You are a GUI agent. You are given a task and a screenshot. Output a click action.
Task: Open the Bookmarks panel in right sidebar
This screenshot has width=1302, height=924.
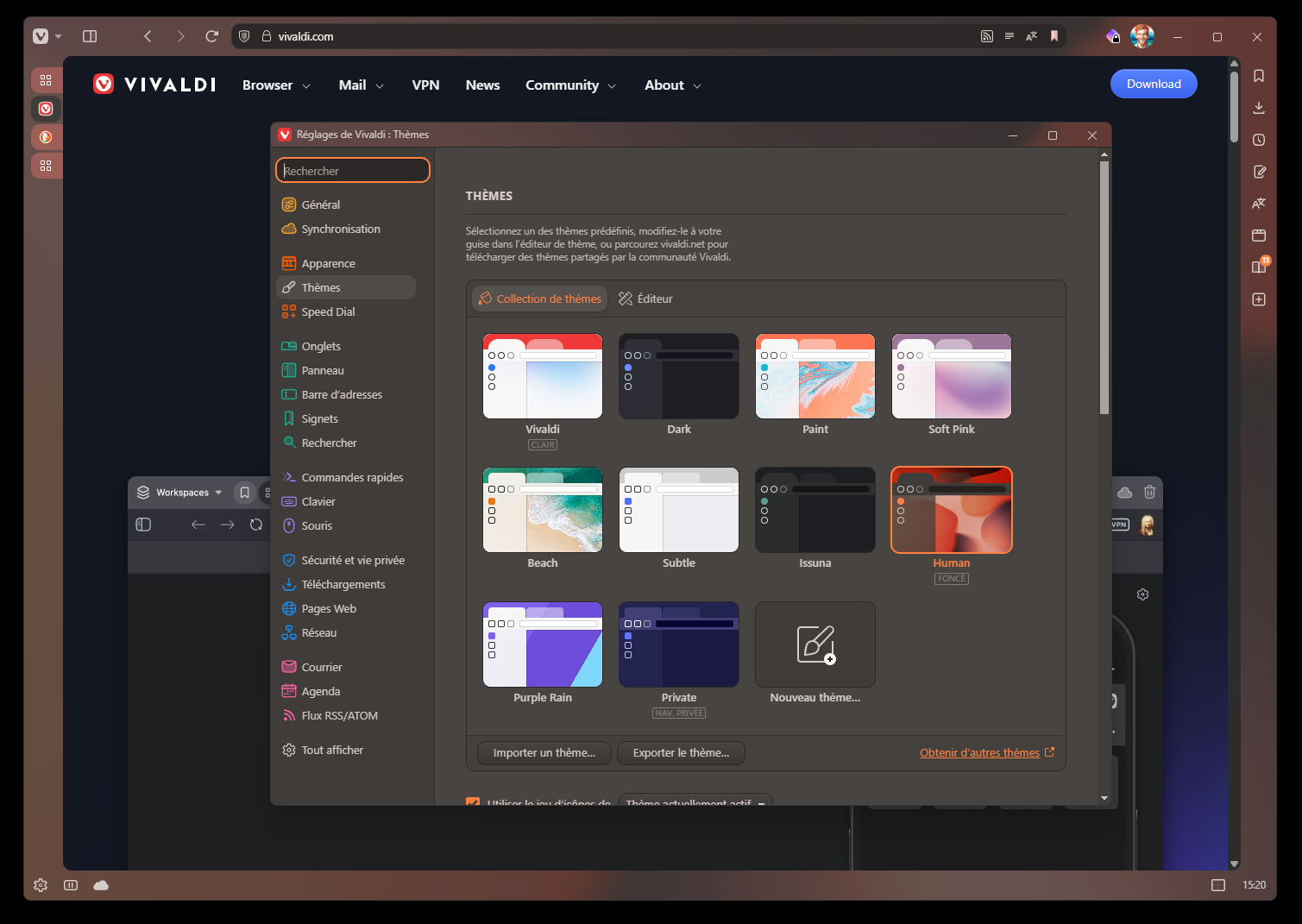(x=1259, y=76)
